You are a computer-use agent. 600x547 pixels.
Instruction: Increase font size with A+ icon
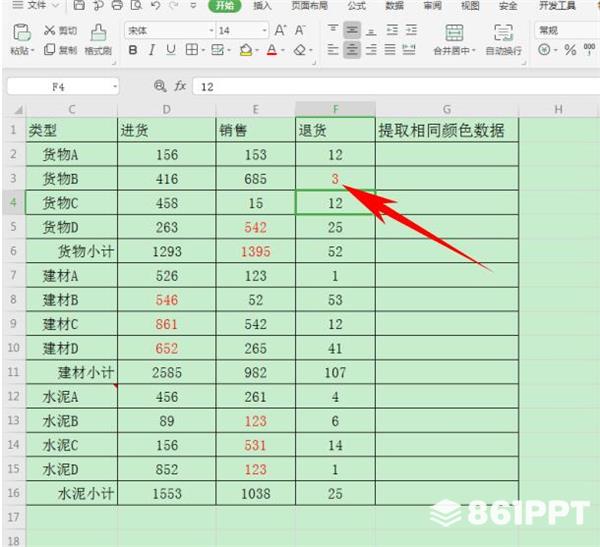[x=280, y=30]
